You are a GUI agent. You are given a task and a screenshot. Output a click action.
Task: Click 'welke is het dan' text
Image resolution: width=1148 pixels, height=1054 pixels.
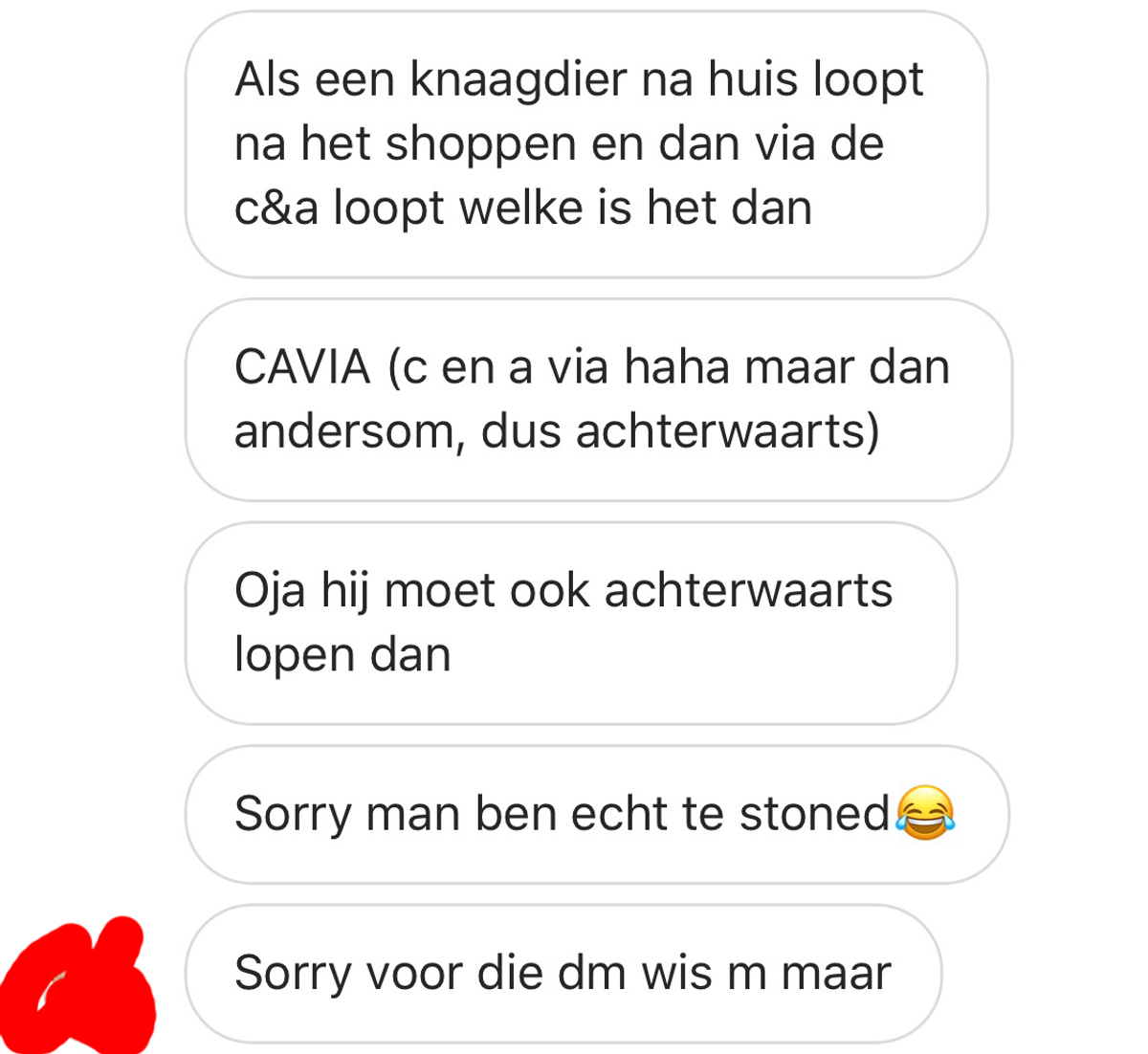636,209
